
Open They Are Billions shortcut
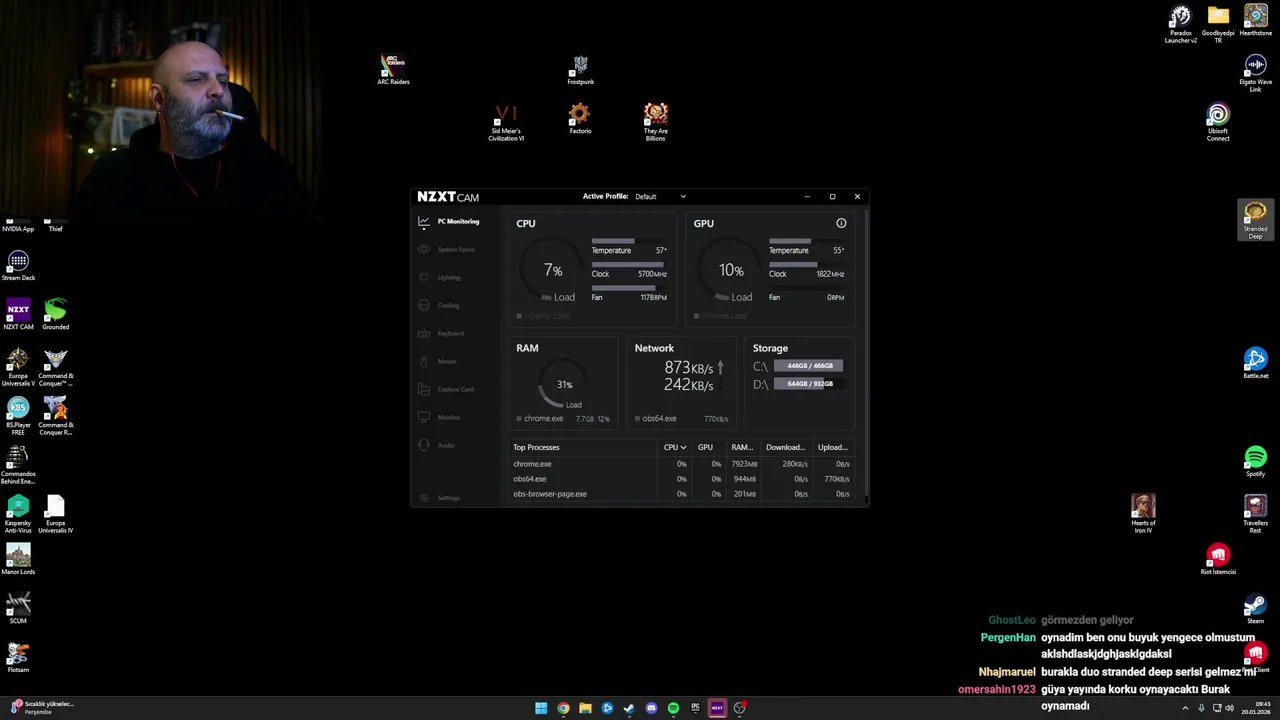[x=655, y=122]
